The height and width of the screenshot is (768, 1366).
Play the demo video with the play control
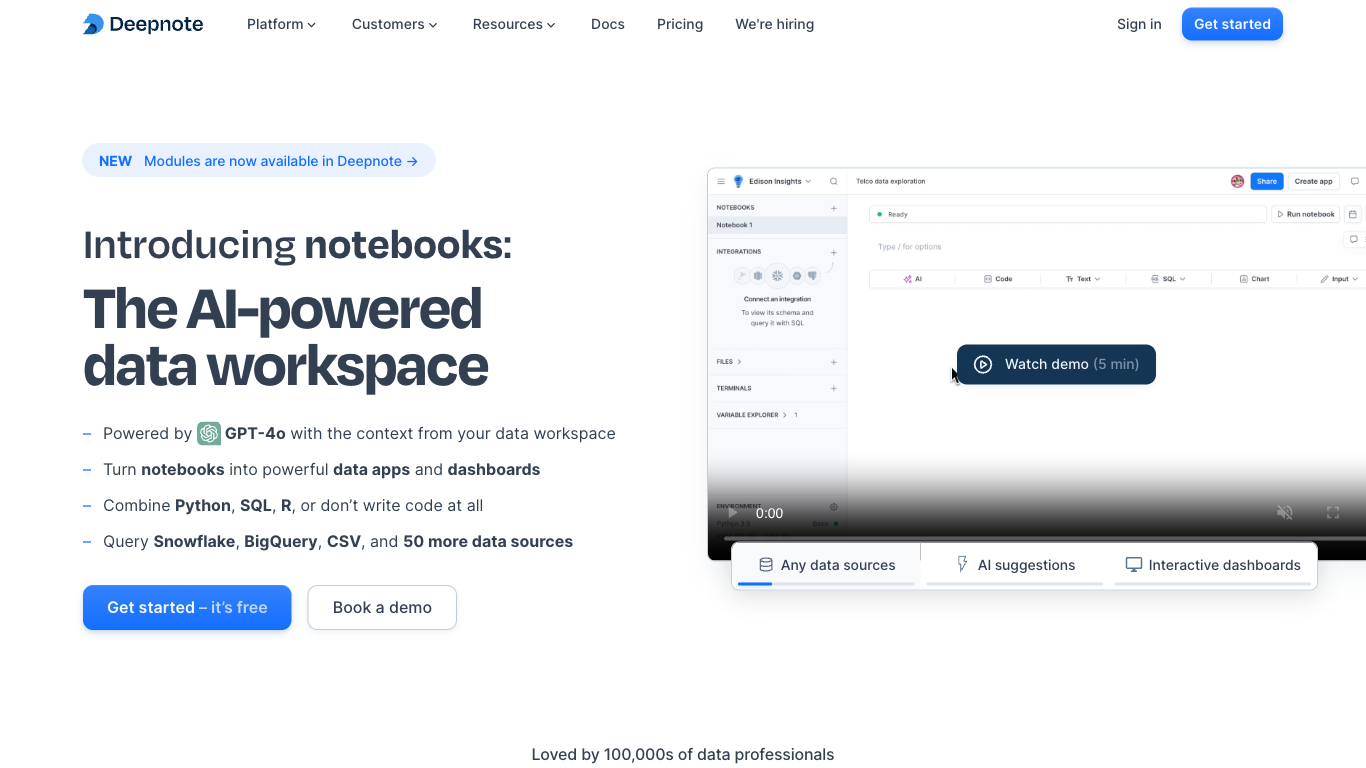[733, 513]
